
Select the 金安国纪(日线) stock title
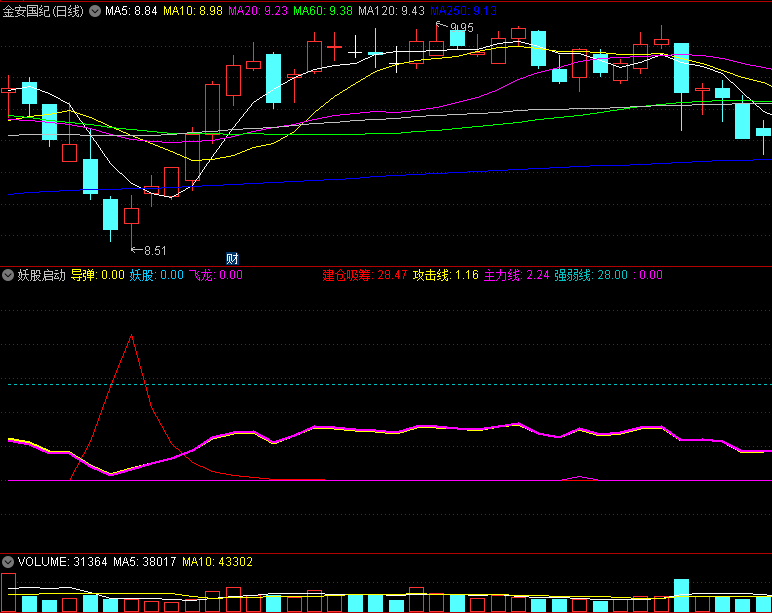[x=43, y=11]
